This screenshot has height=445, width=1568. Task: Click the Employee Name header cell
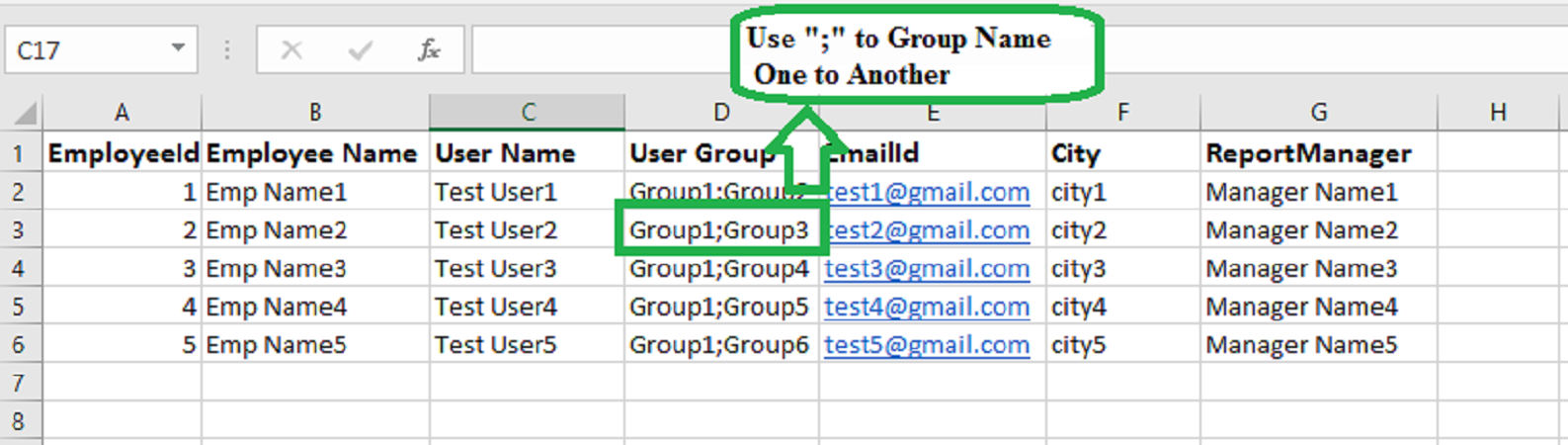311,153
